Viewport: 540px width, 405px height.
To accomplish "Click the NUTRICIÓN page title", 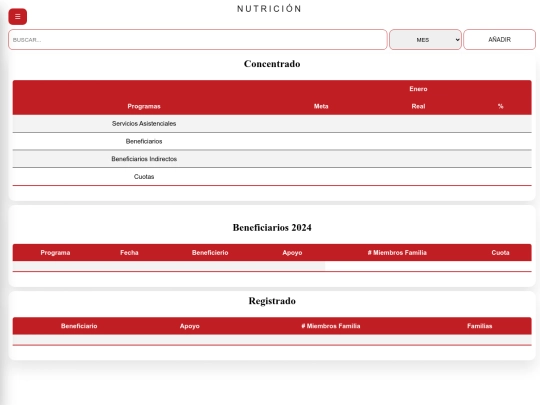I will pos(269,9).
